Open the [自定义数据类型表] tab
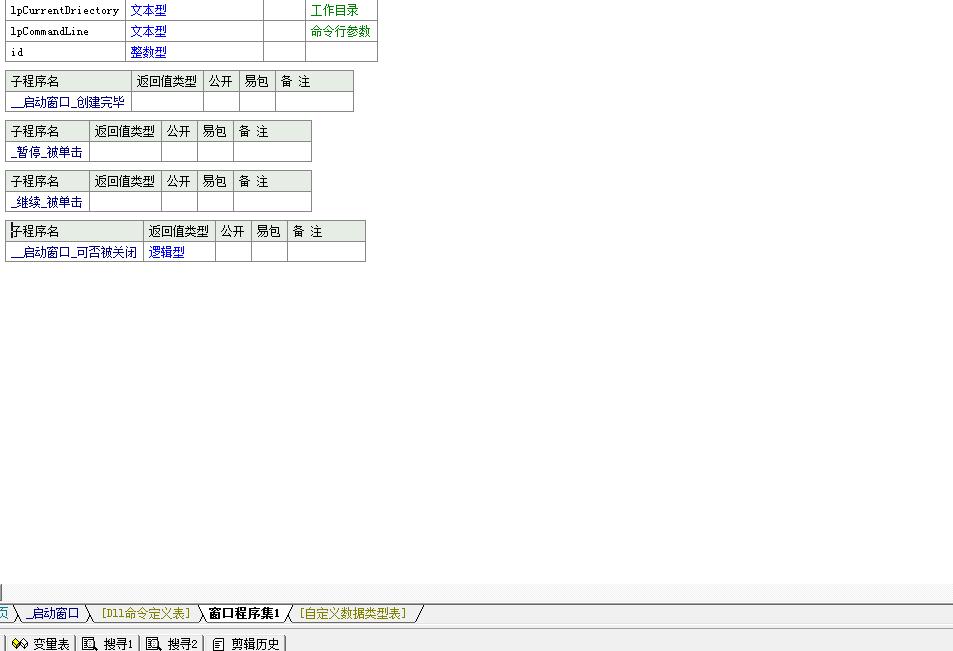Image resolution: width=953 pixels, height=651 pixels. pyautogui.click(x=353, y=613)
